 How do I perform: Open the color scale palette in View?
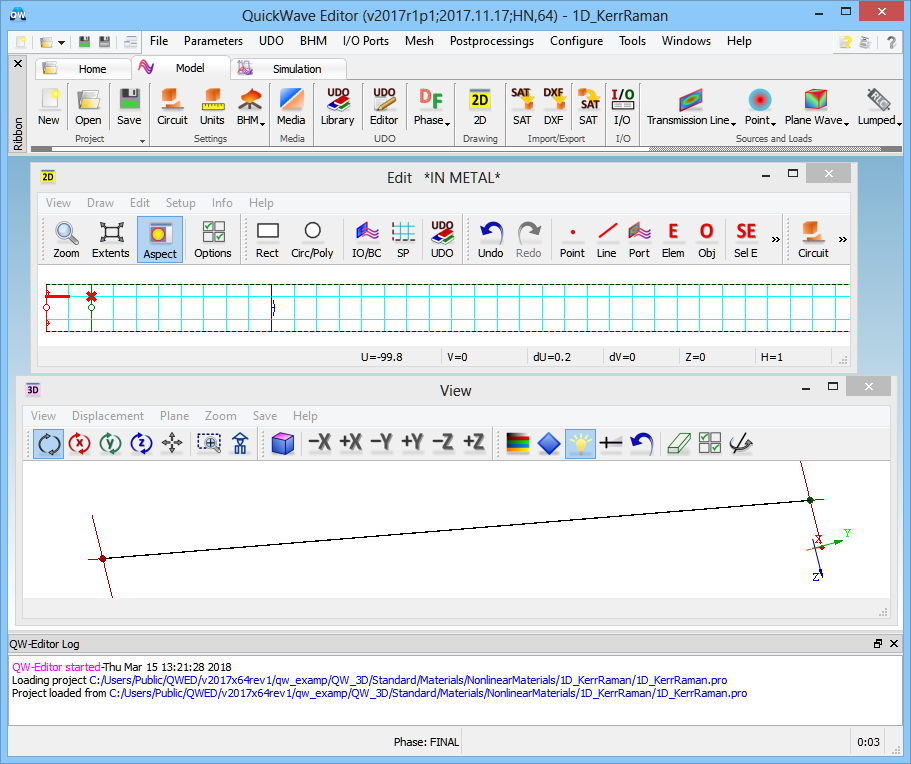516,443
